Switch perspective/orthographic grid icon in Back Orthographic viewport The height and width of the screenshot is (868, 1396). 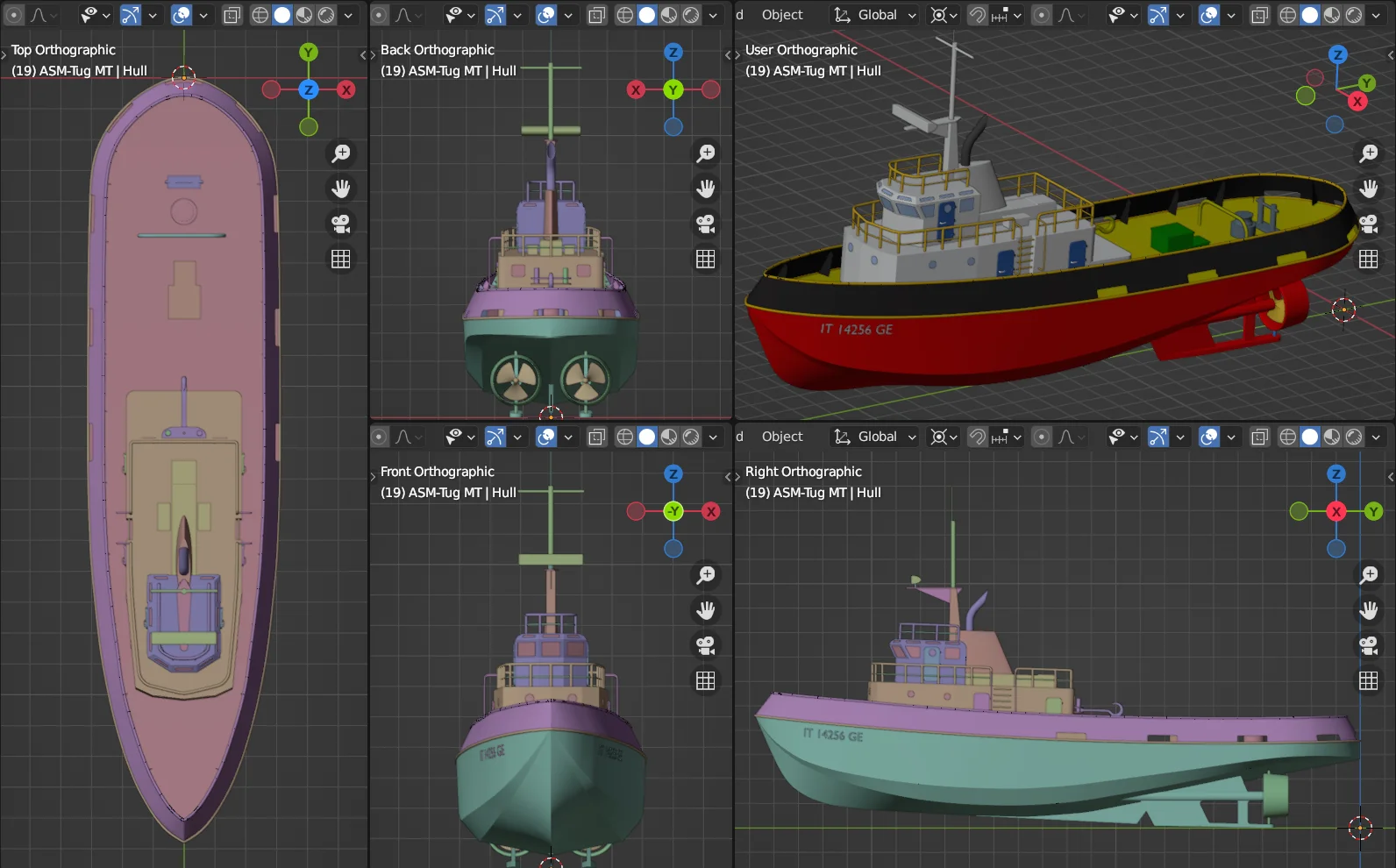click(x=706, y=259)
